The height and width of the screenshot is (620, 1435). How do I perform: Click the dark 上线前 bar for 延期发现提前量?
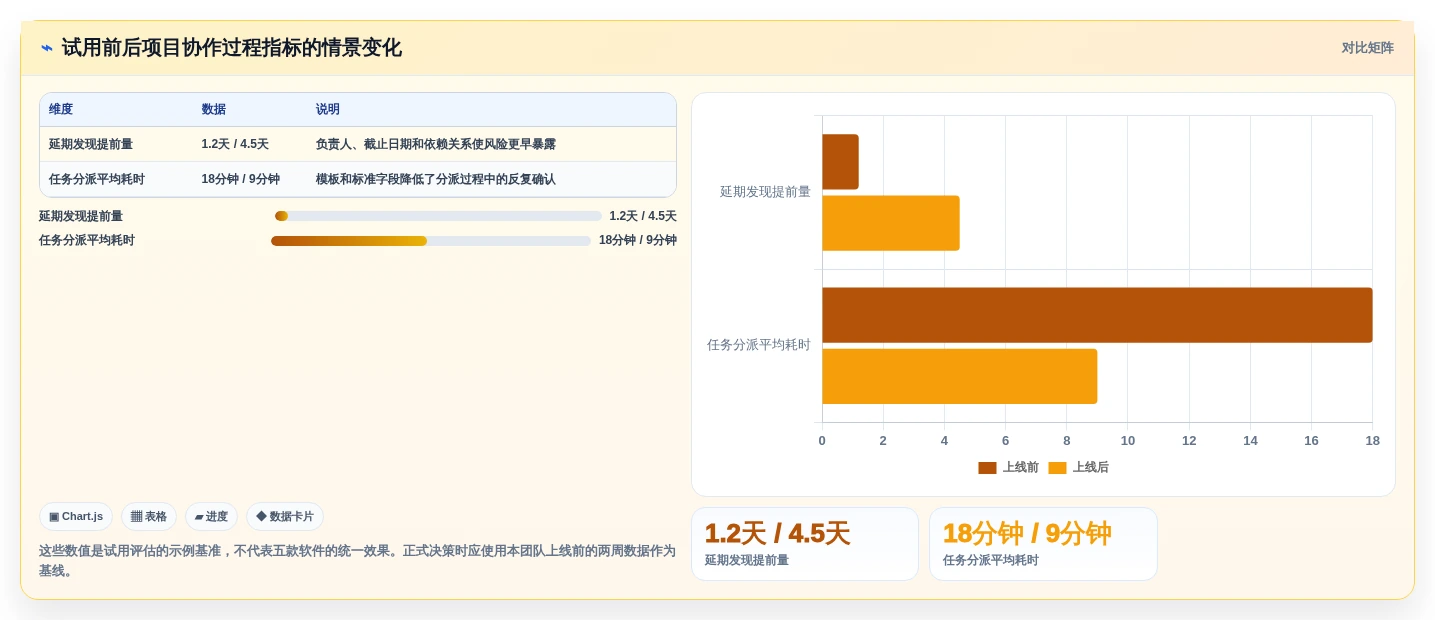840,162
